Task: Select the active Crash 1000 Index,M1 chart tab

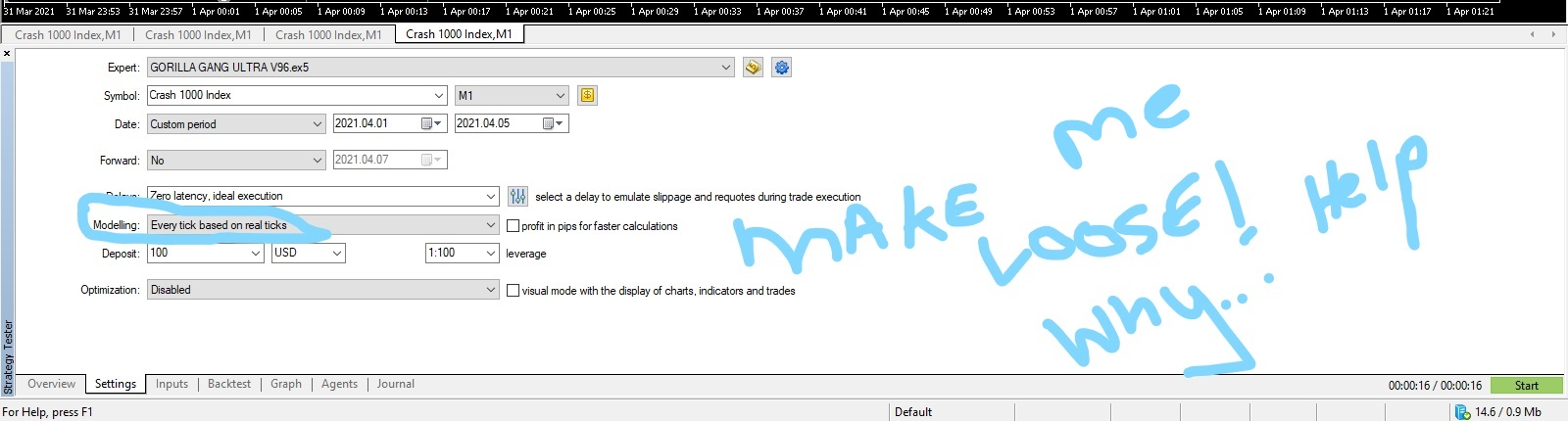Action: [459, 34]
